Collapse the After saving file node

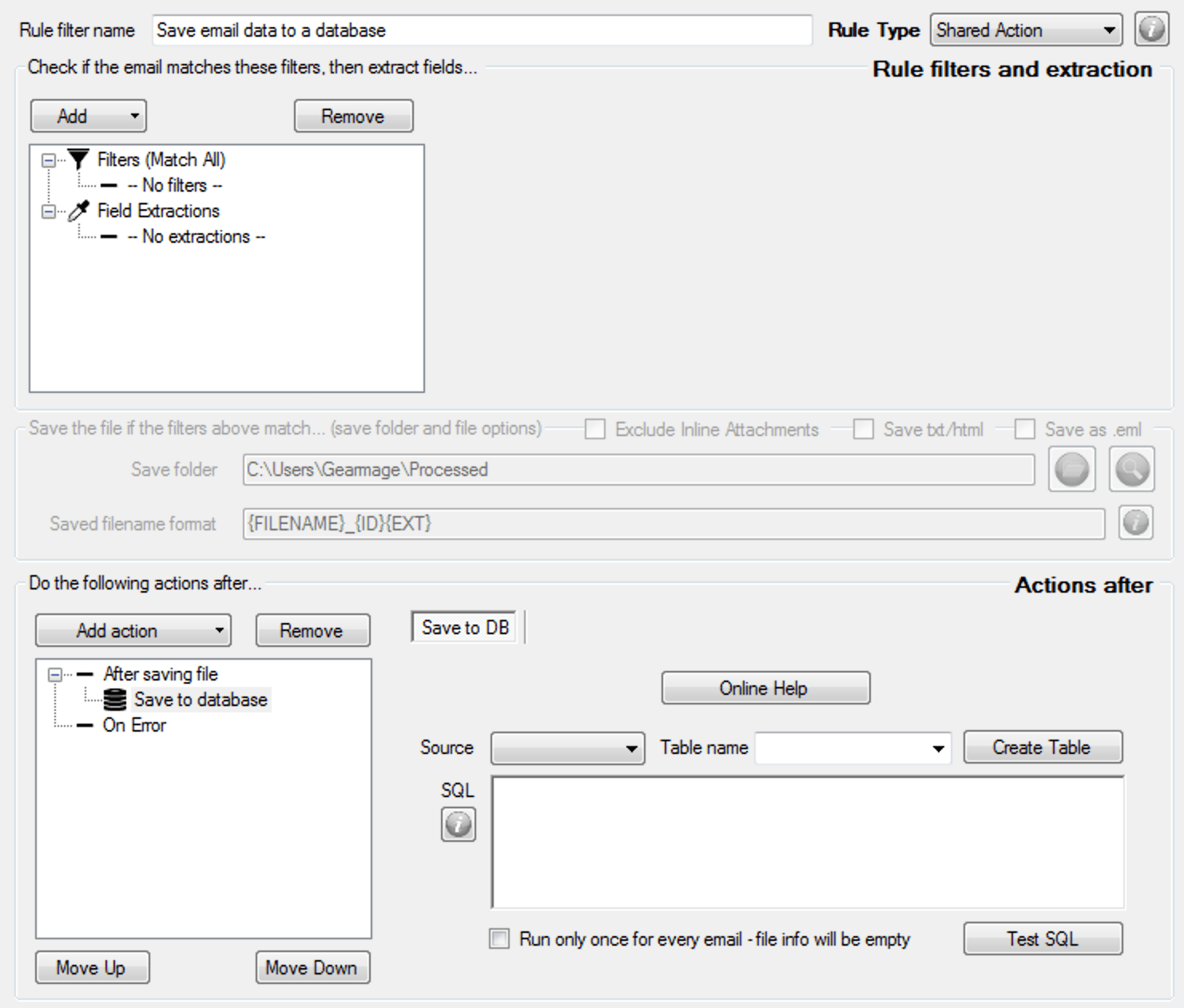tap(54, 675)
